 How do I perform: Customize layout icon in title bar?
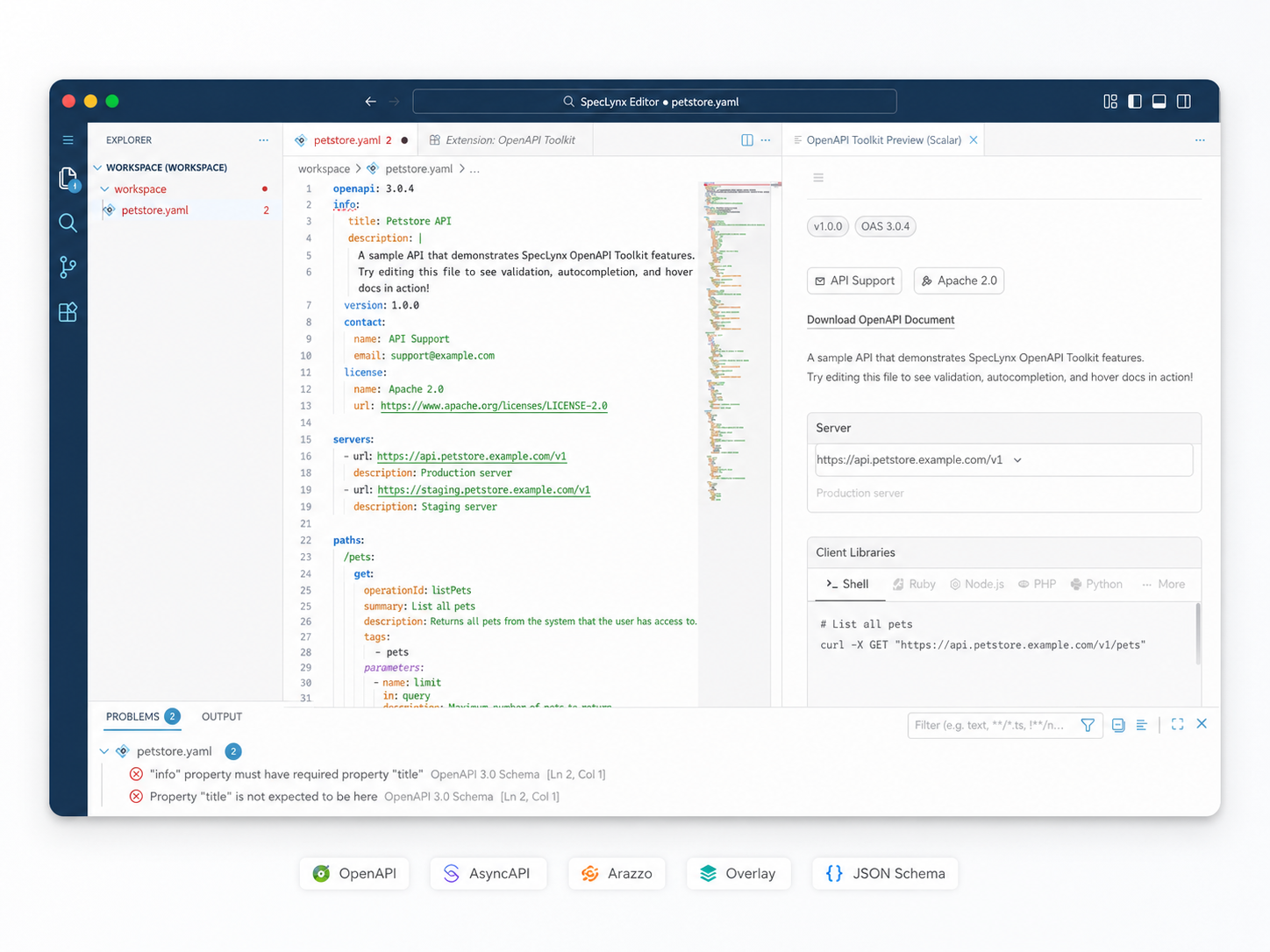(x=1110, y=102)
